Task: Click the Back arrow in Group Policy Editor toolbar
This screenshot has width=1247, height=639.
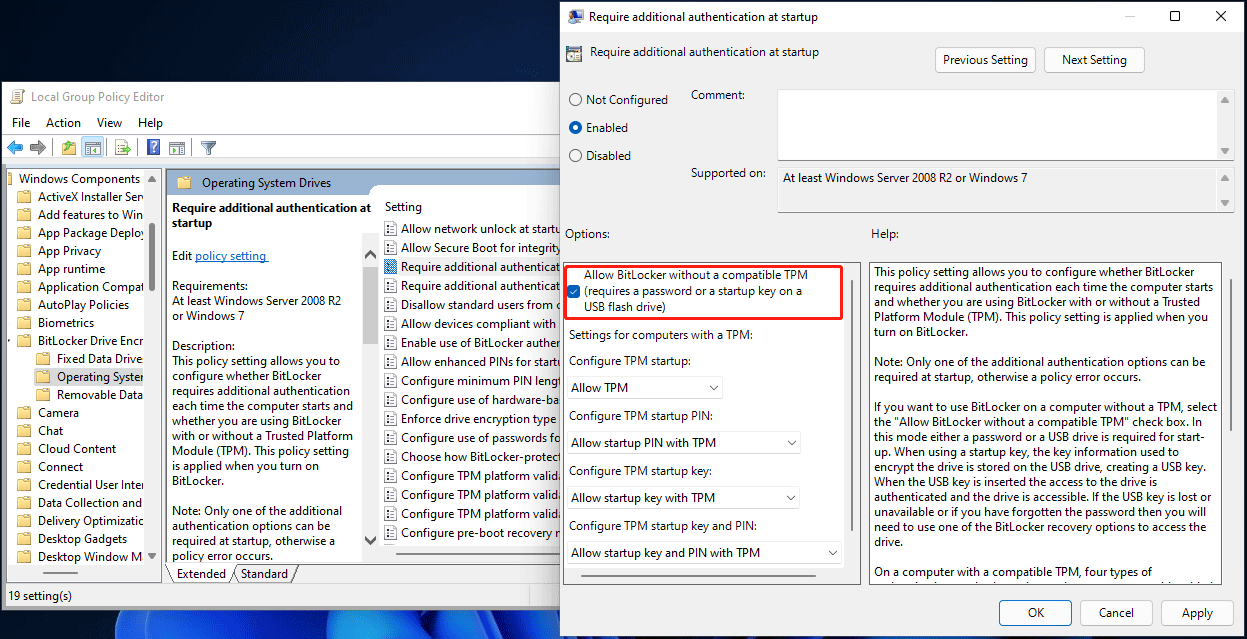Action: tap(15, 148)
